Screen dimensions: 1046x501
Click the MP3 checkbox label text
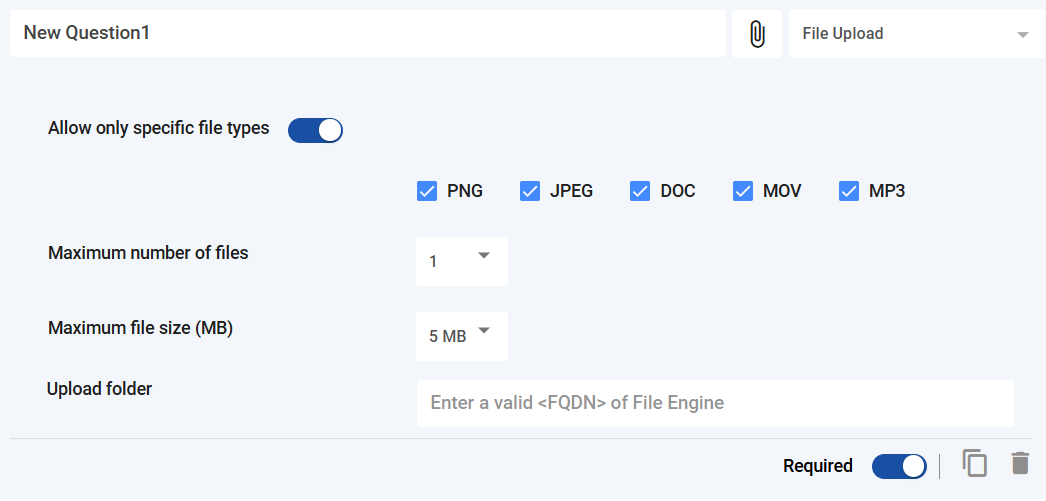pos(887,191)
